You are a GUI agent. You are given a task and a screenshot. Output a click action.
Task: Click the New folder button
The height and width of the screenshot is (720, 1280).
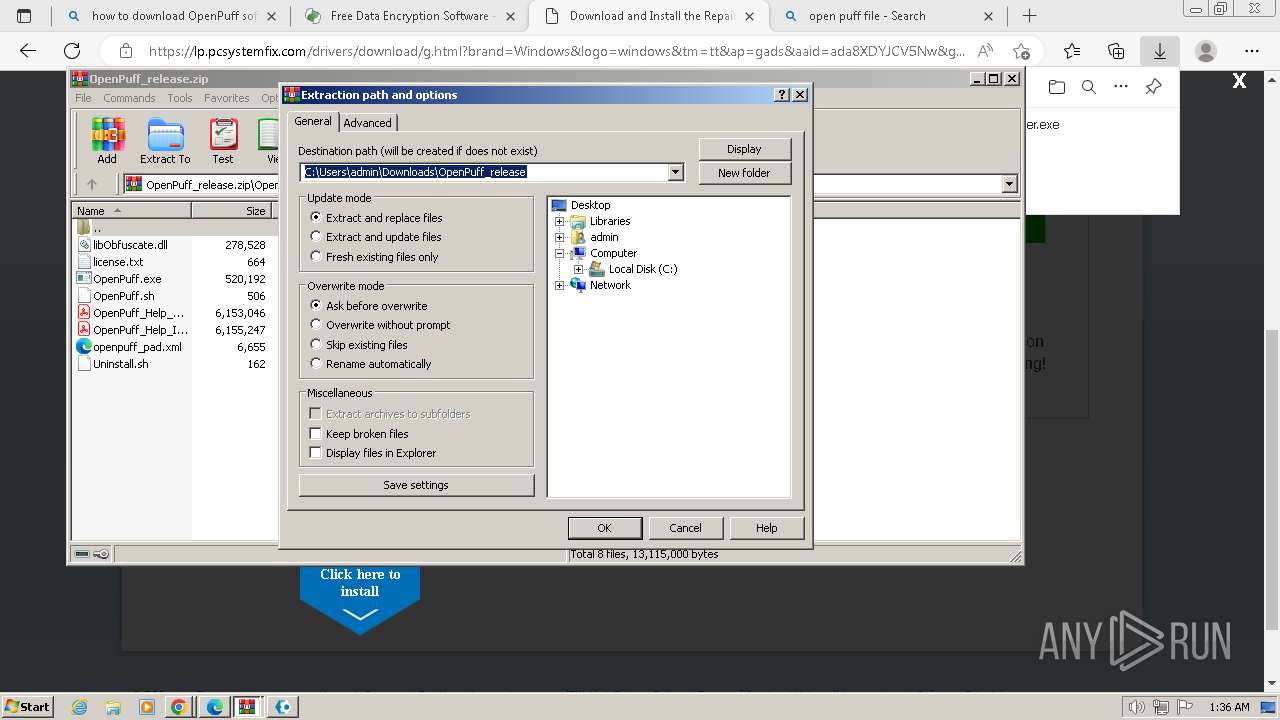point(744,173)
